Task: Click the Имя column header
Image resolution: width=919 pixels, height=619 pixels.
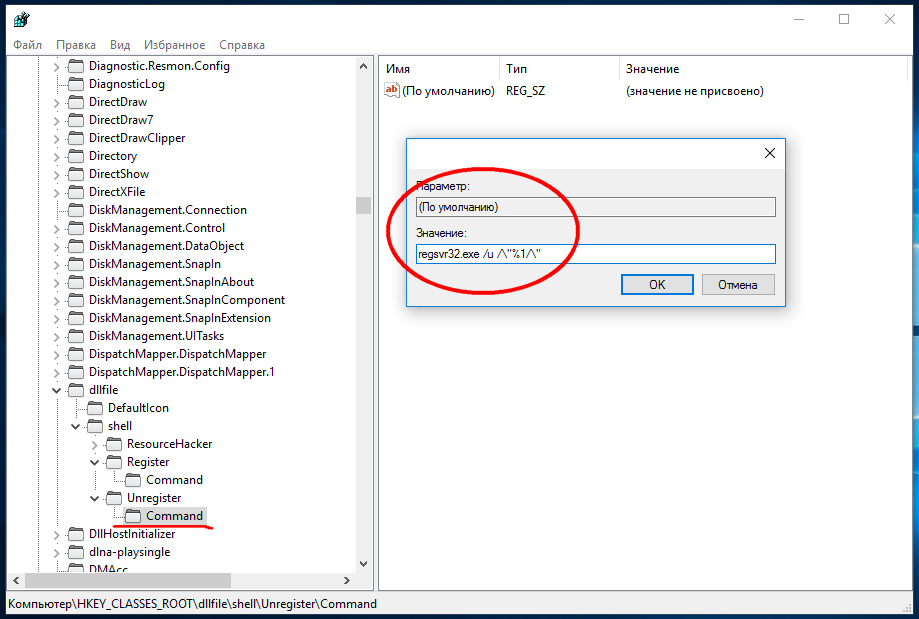Action: tap(439, 69)
